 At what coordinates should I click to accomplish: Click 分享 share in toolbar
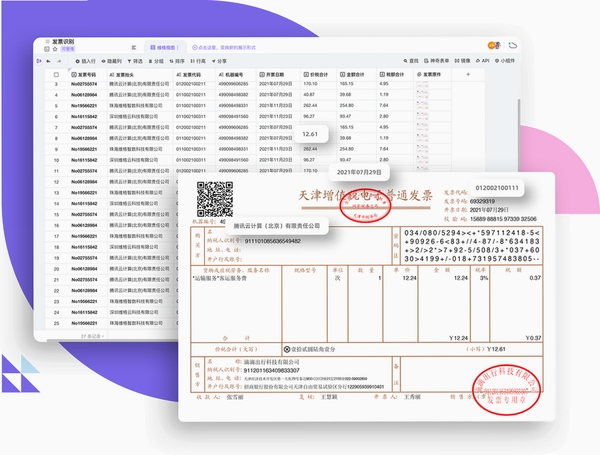[x=219, y=61]
